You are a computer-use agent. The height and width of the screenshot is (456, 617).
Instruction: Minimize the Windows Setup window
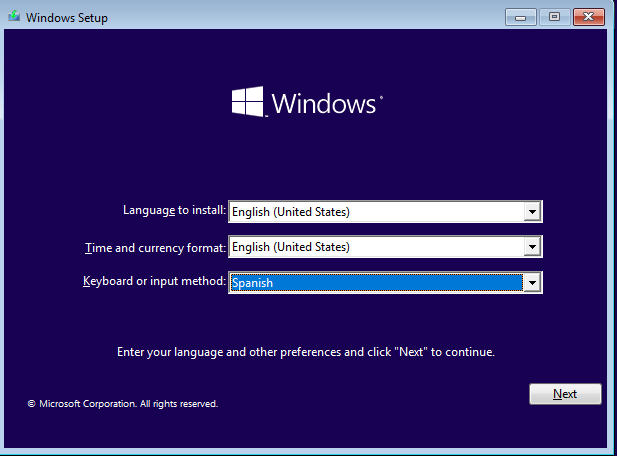[x=520, y=17]
